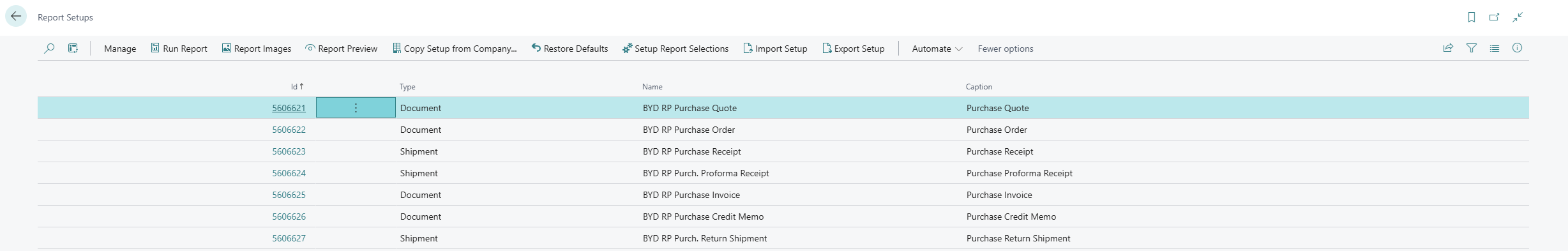Open report Id 5606626 link
This screenshot has width=1568, height=251.
(289, 217)
